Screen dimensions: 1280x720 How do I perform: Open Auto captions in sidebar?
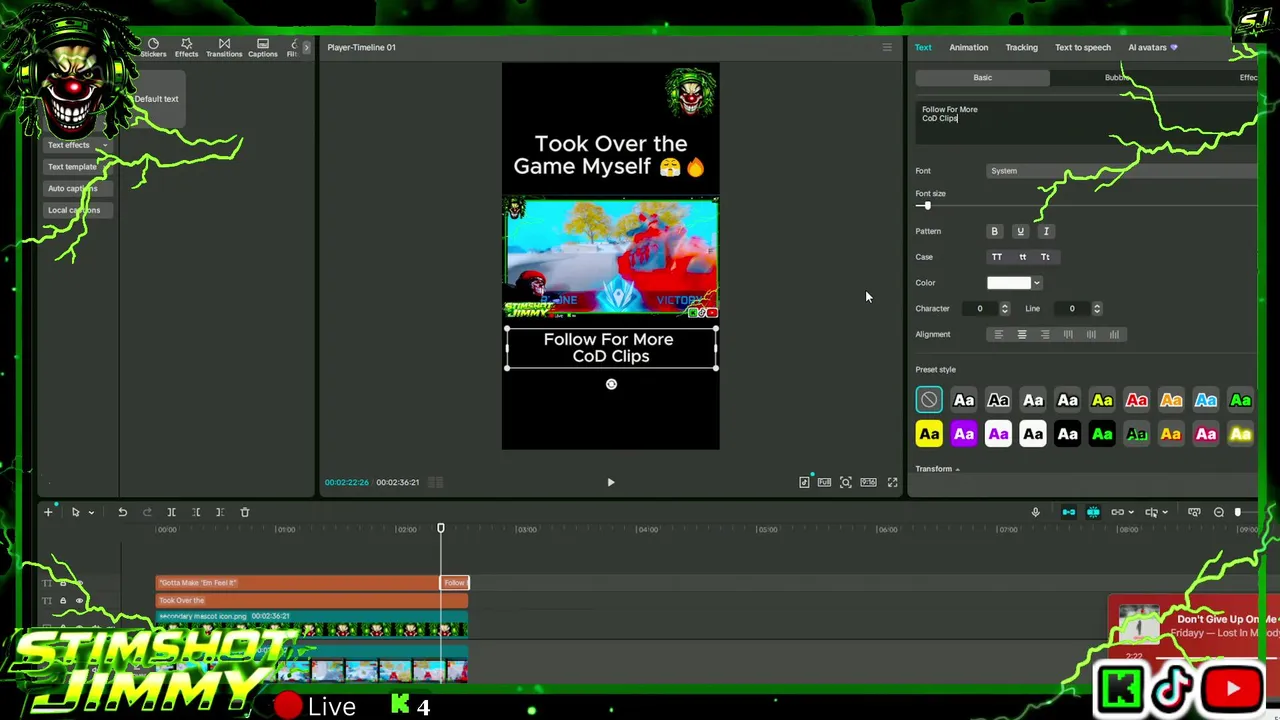click(76, 188)
